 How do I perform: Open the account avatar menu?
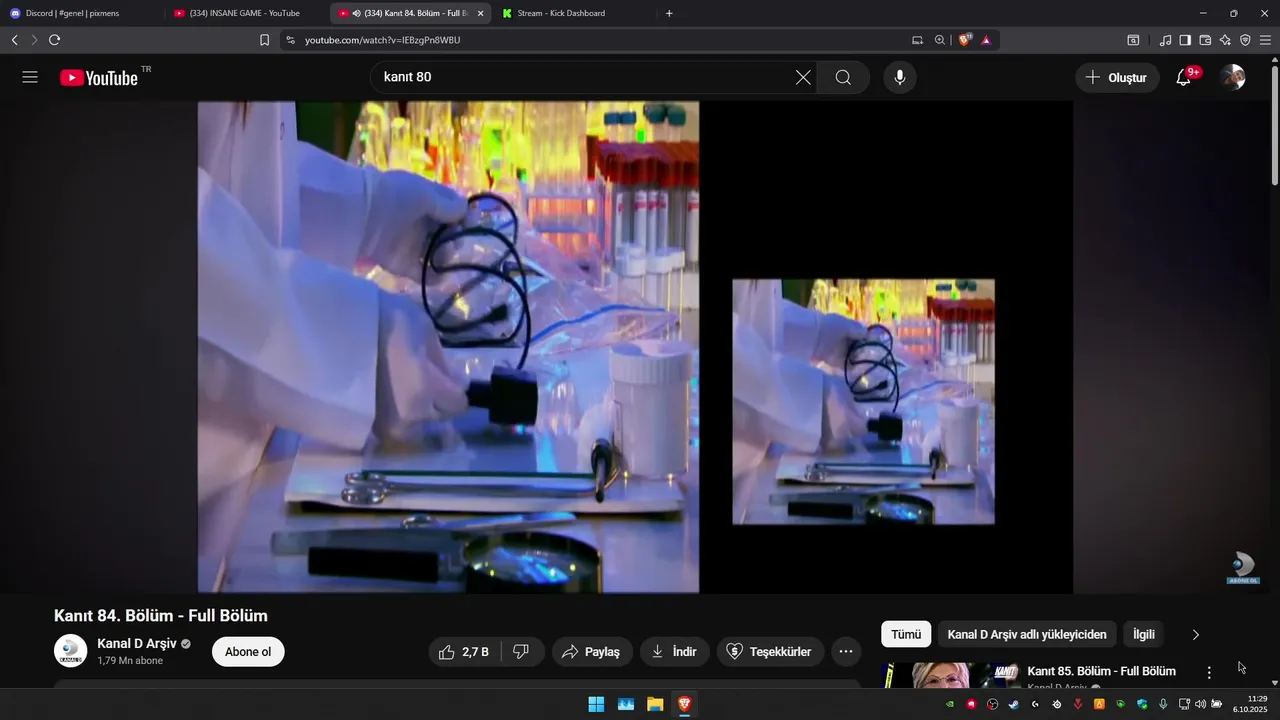click(1233, 77)
